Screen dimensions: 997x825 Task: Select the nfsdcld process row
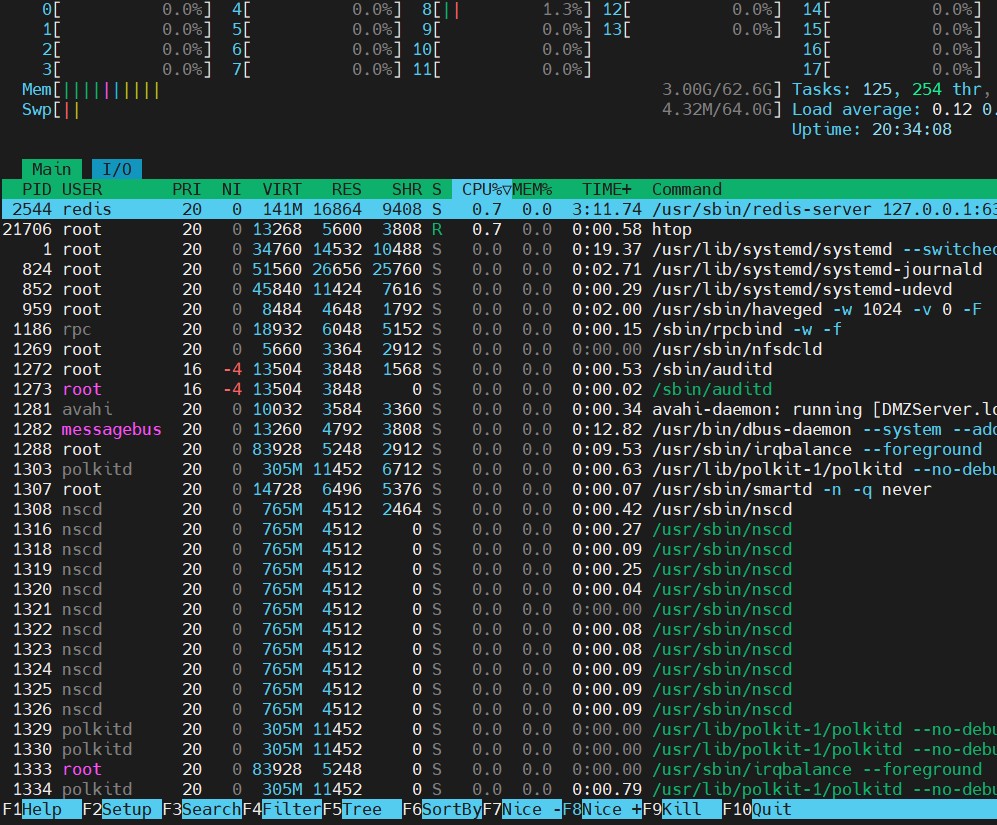[498, 349]
